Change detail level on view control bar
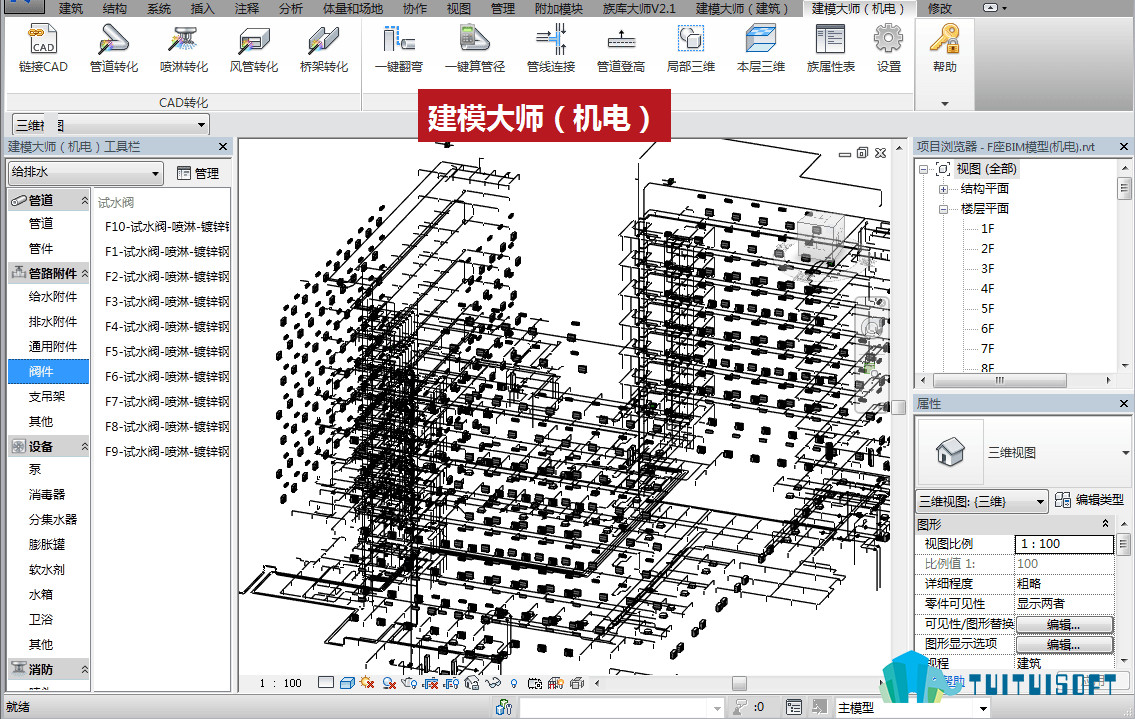The width and height of the screenshot is (1135, 719). point(326,683)
